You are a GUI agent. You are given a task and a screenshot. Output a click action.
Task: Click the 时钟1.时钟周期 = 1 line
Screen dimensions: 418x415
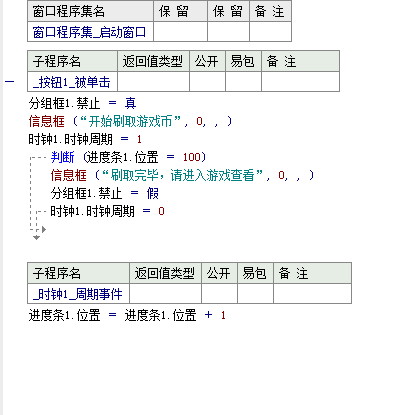tap(85, 139)
